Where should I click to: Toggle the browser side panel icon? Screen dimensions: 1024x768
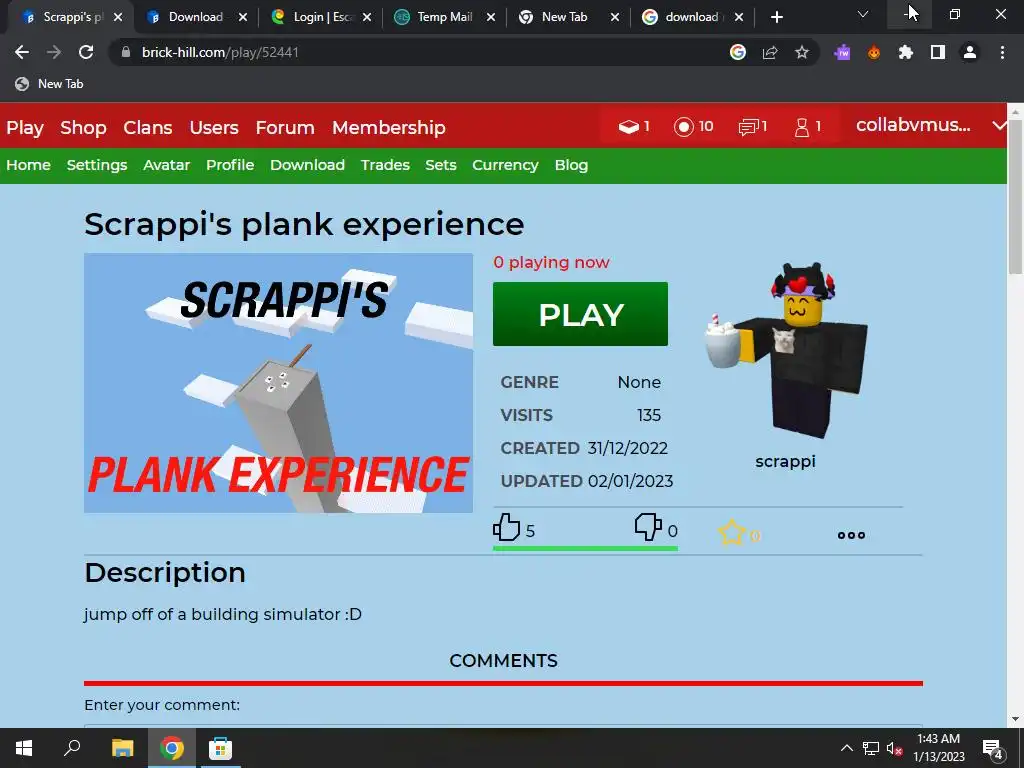938,52
